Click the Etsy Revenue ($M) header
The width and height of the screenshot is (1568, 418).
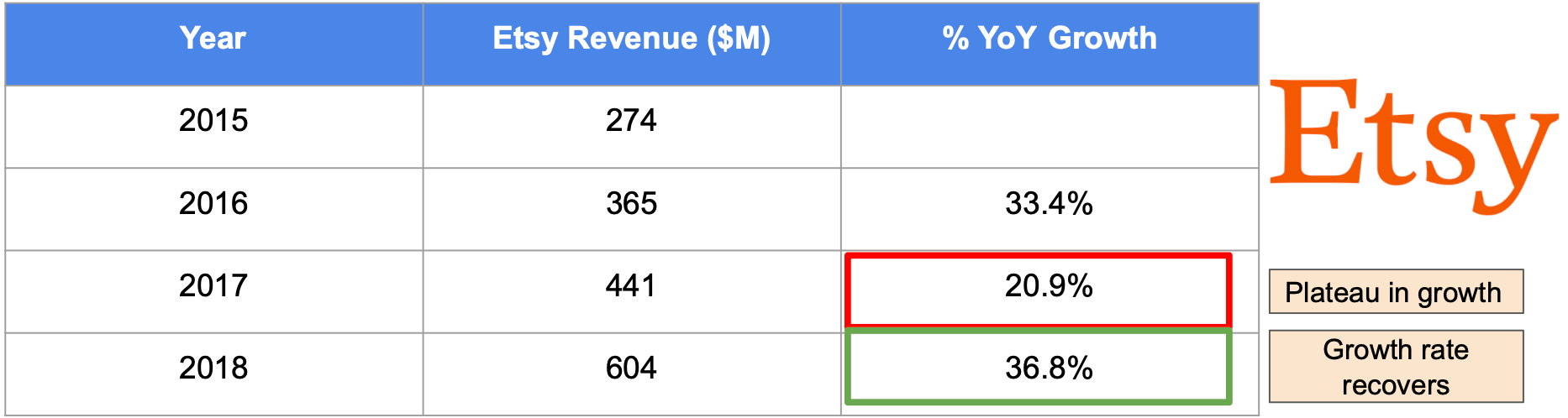632,44
